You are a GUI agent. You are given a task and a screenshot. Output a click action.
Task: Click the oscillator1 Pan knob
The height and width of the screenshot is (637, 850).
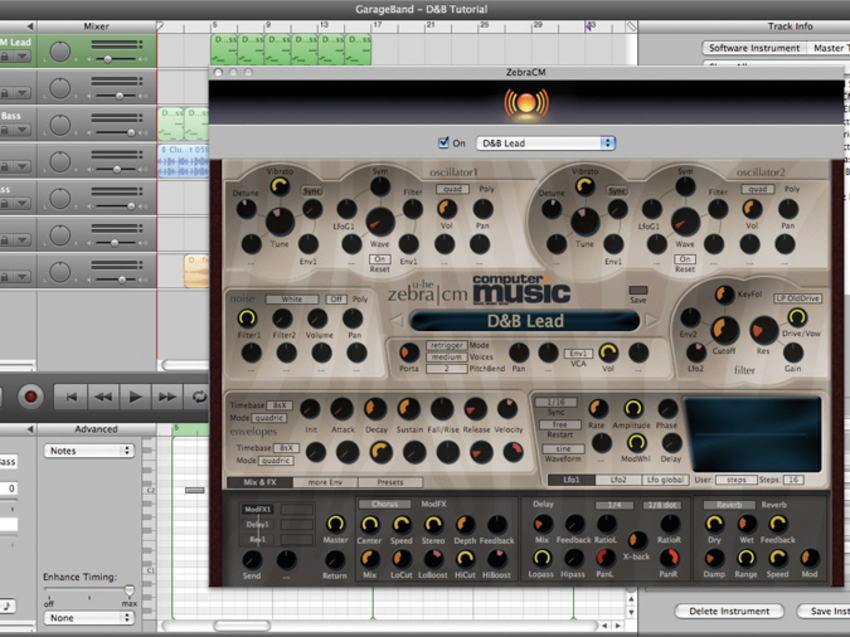click(x=482, y=208)
